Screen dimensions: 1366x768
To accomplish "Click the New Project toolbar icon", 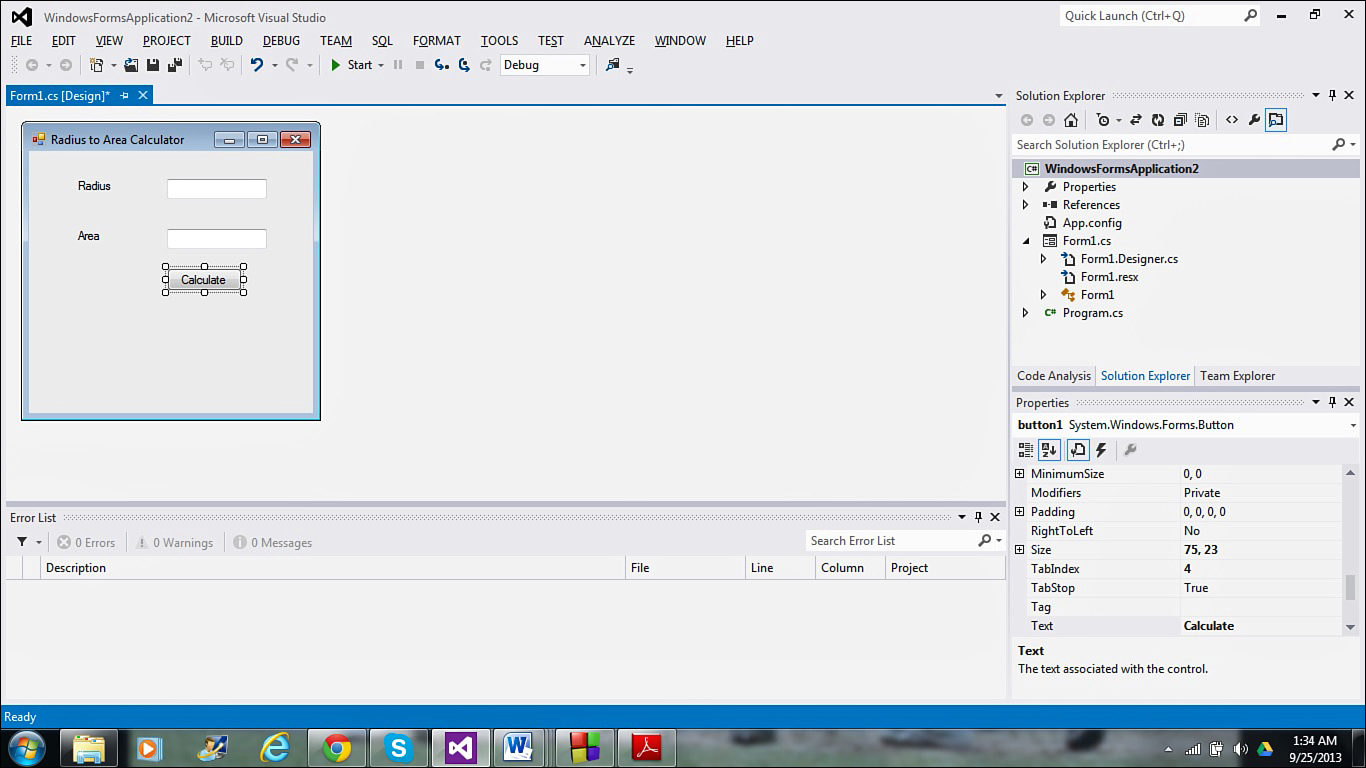I will pos(96,65).
